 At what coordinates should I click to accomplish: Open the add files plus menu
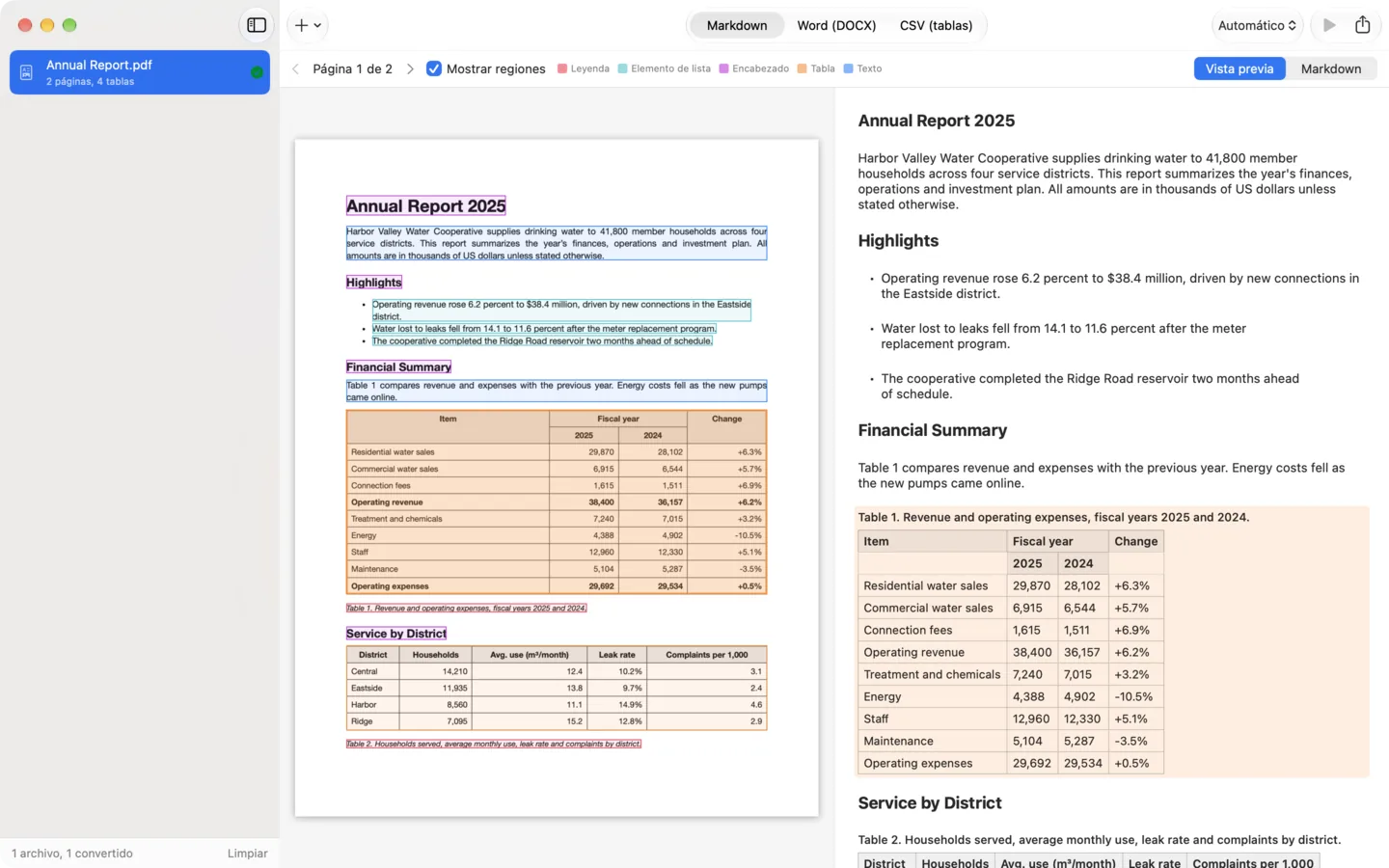pos(308,25)
